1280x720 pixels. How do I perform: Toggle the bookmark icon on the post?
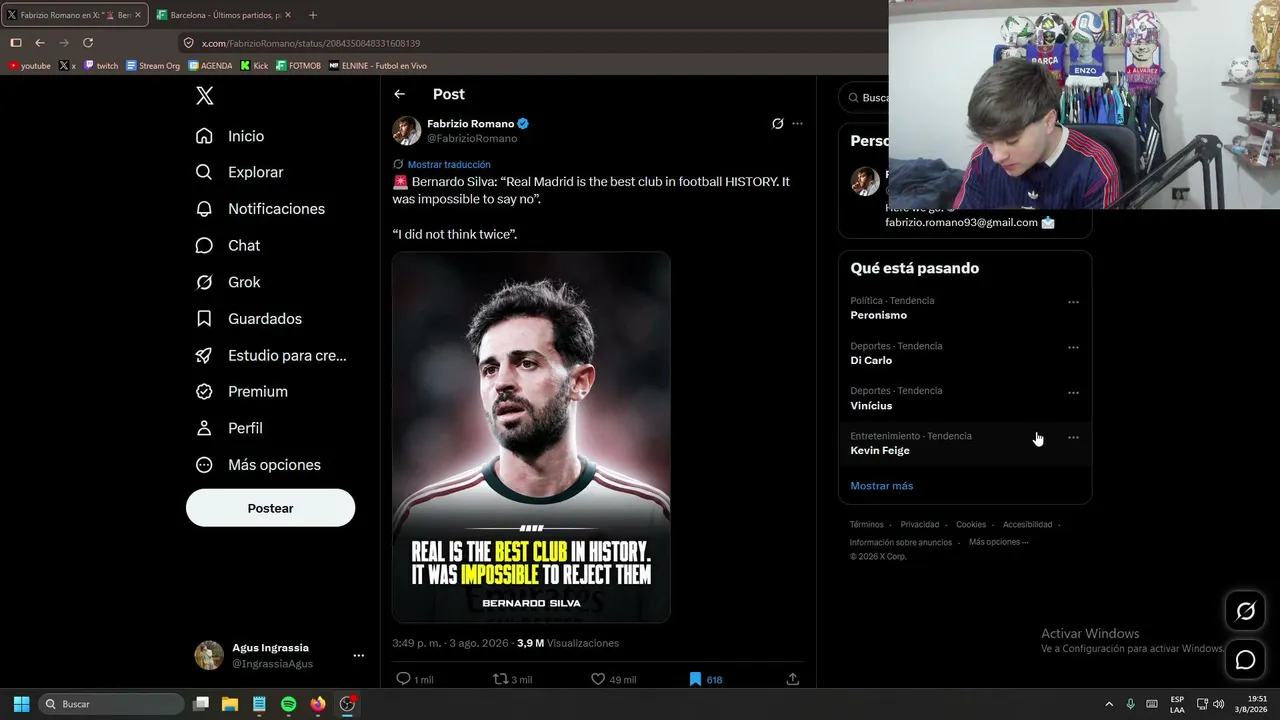coord(695,679)
